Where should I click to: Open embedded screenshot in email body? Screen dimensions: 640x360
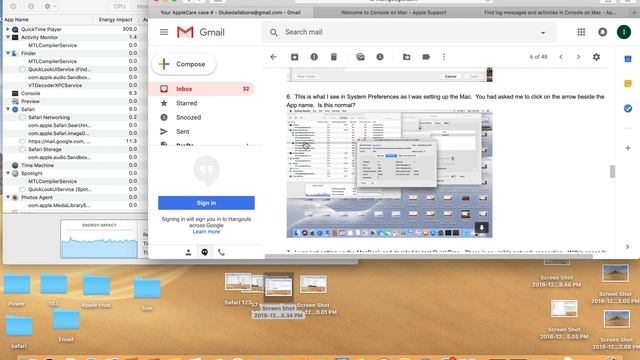(389, 173)
